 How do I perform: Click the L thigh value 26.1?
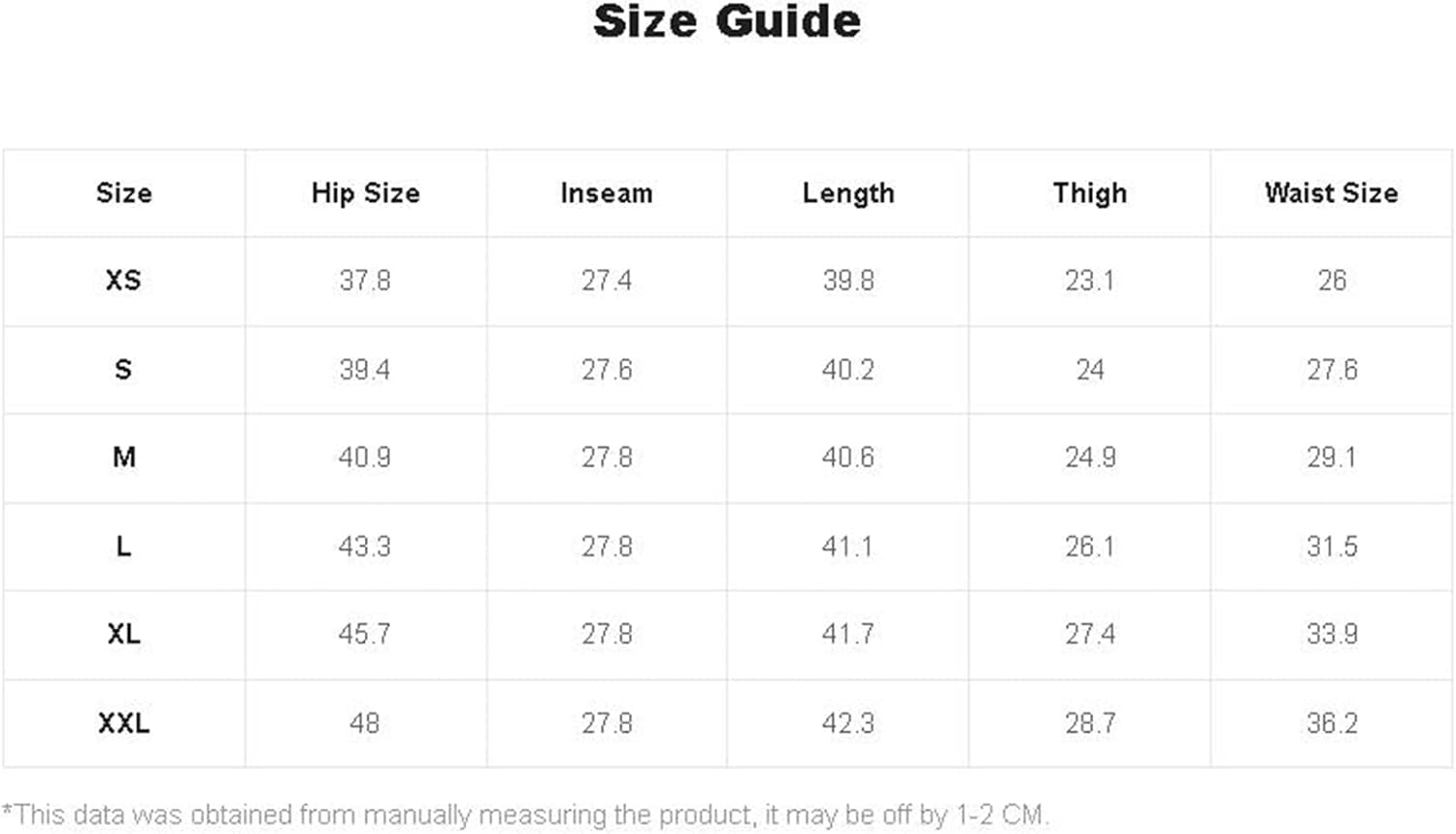click(x=1090, y=547)
